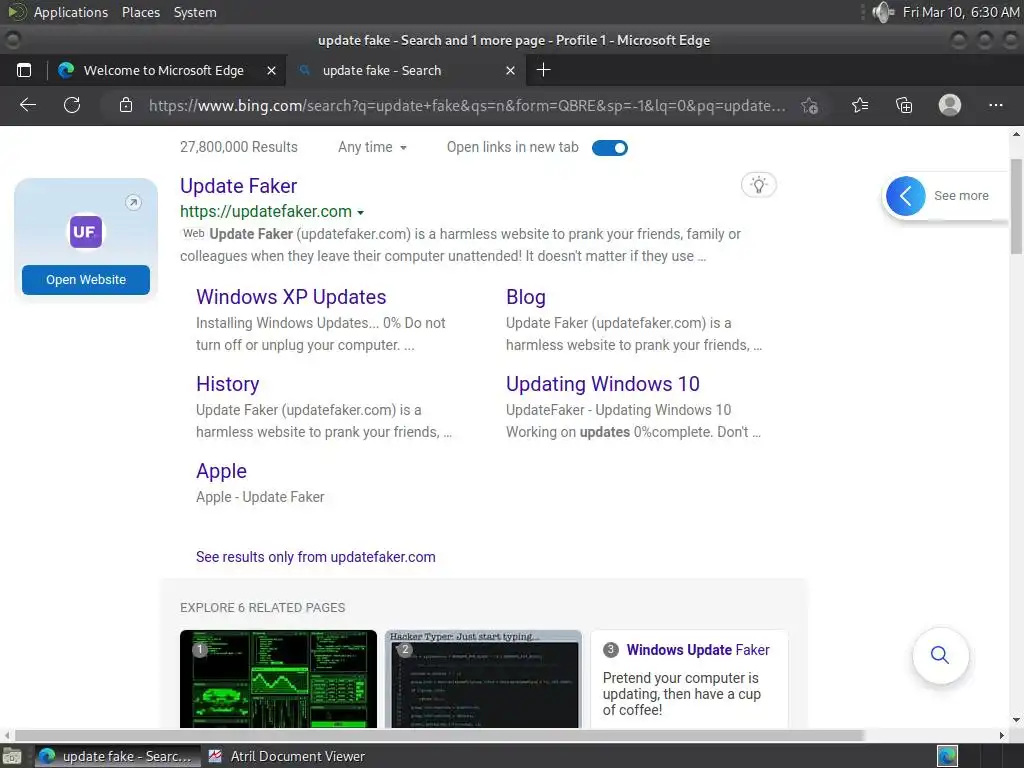Reload the page with refresh icon
Image resolution: width=1024 pixels, height=768 pixels.
click(72, 105)
